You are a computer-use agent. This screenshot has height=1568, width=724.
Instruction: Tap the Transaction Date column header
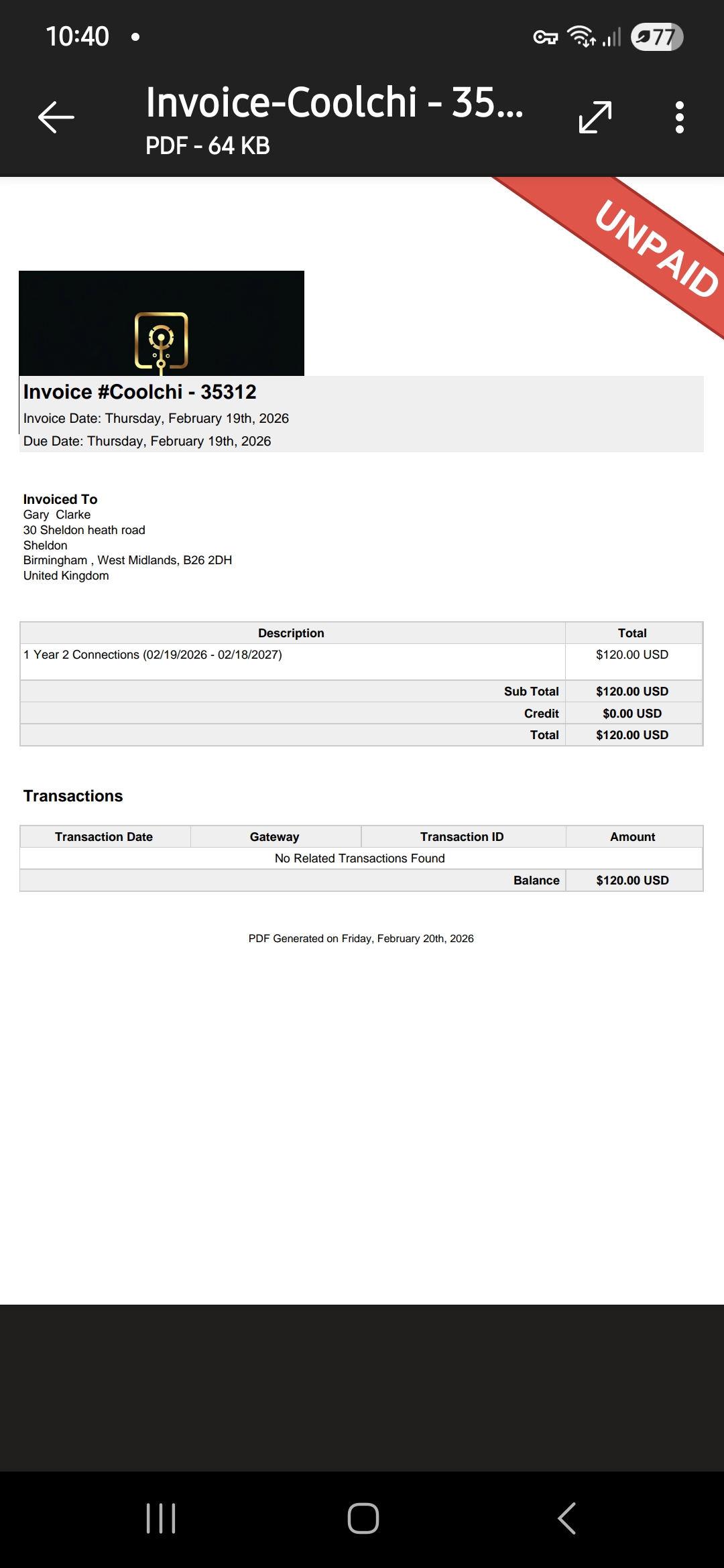[104, 837]
